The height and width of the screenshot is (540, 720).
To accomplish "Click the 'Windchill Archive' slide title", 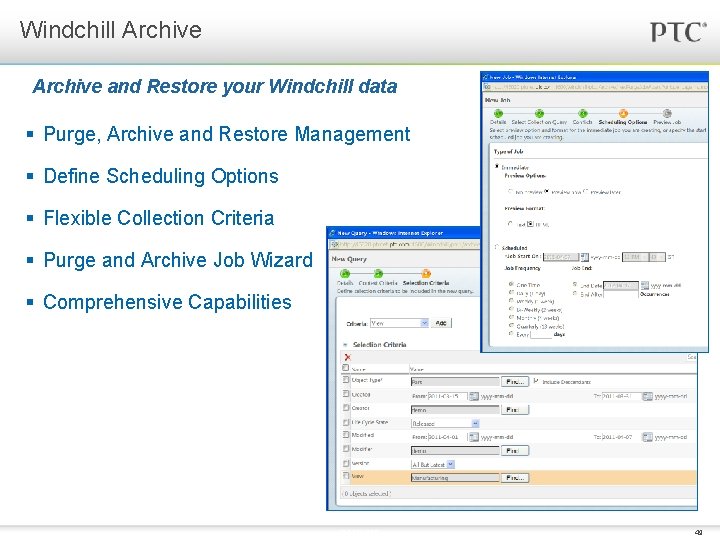I will (x=111, y=30).
